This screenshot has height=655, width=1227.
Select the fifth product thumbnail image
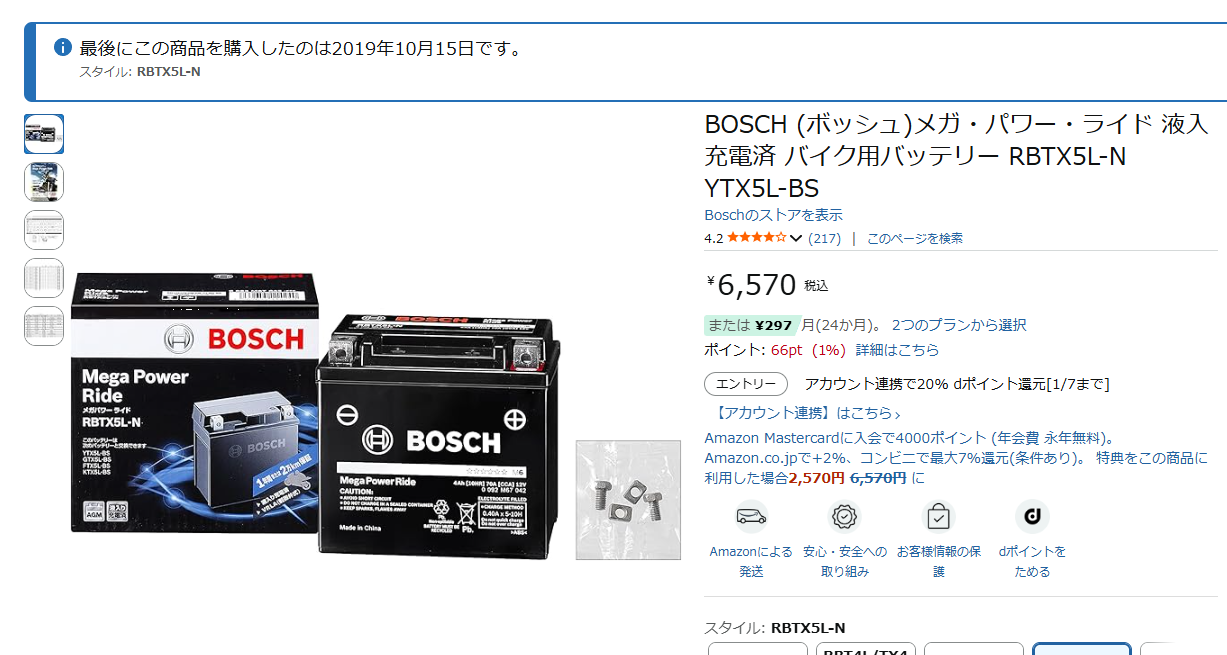coord(44,326)
